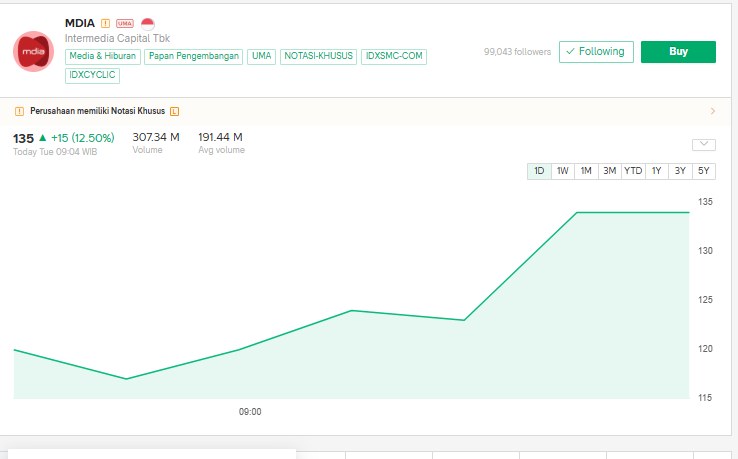Click the 307.34 M volume value
This screenshot has height=459, width=738.
(x=156, y=137)
